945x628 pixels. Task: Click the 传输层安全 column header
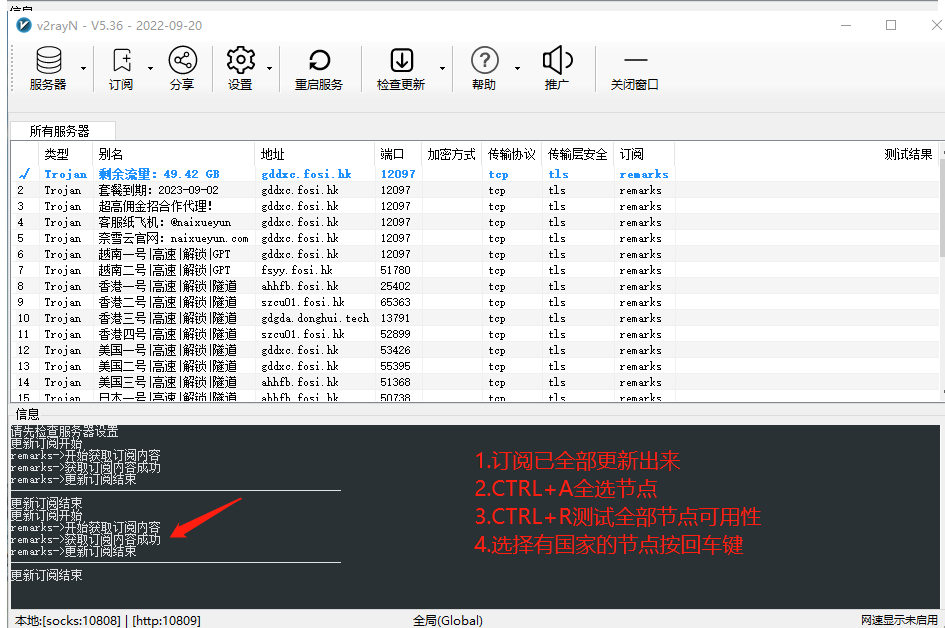577,154
